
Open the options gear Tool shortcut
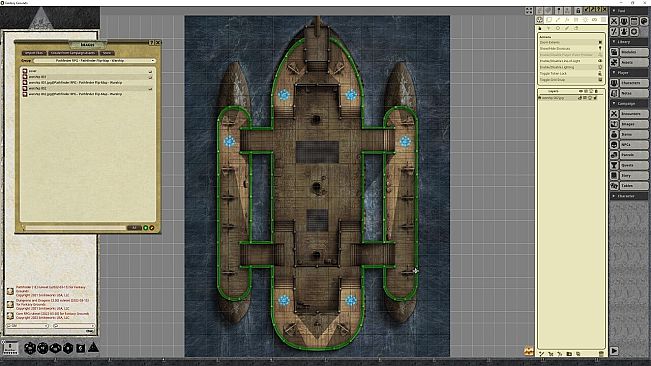[634, 32]
